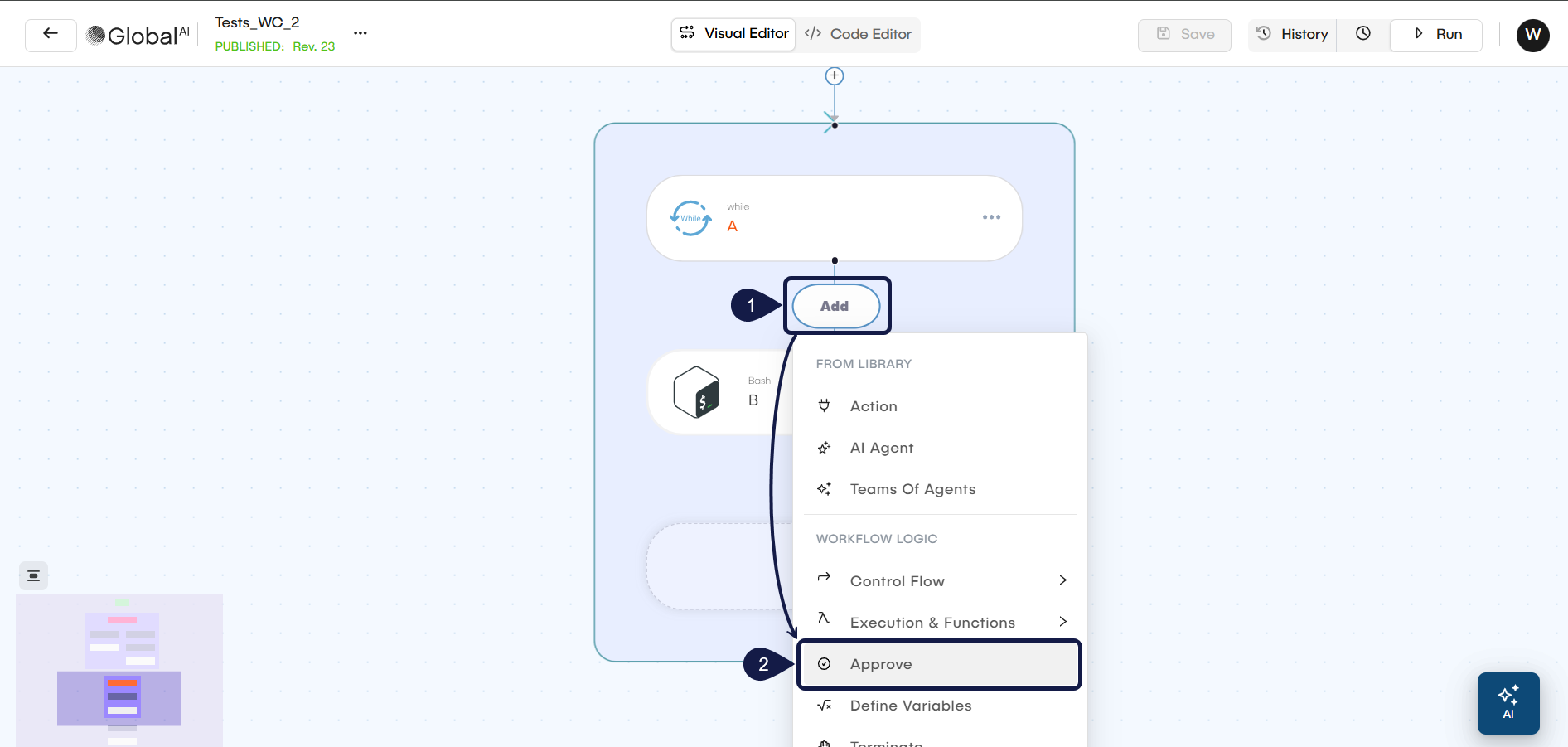Toggle the minimap collapse icon

(x=33, y=575)
